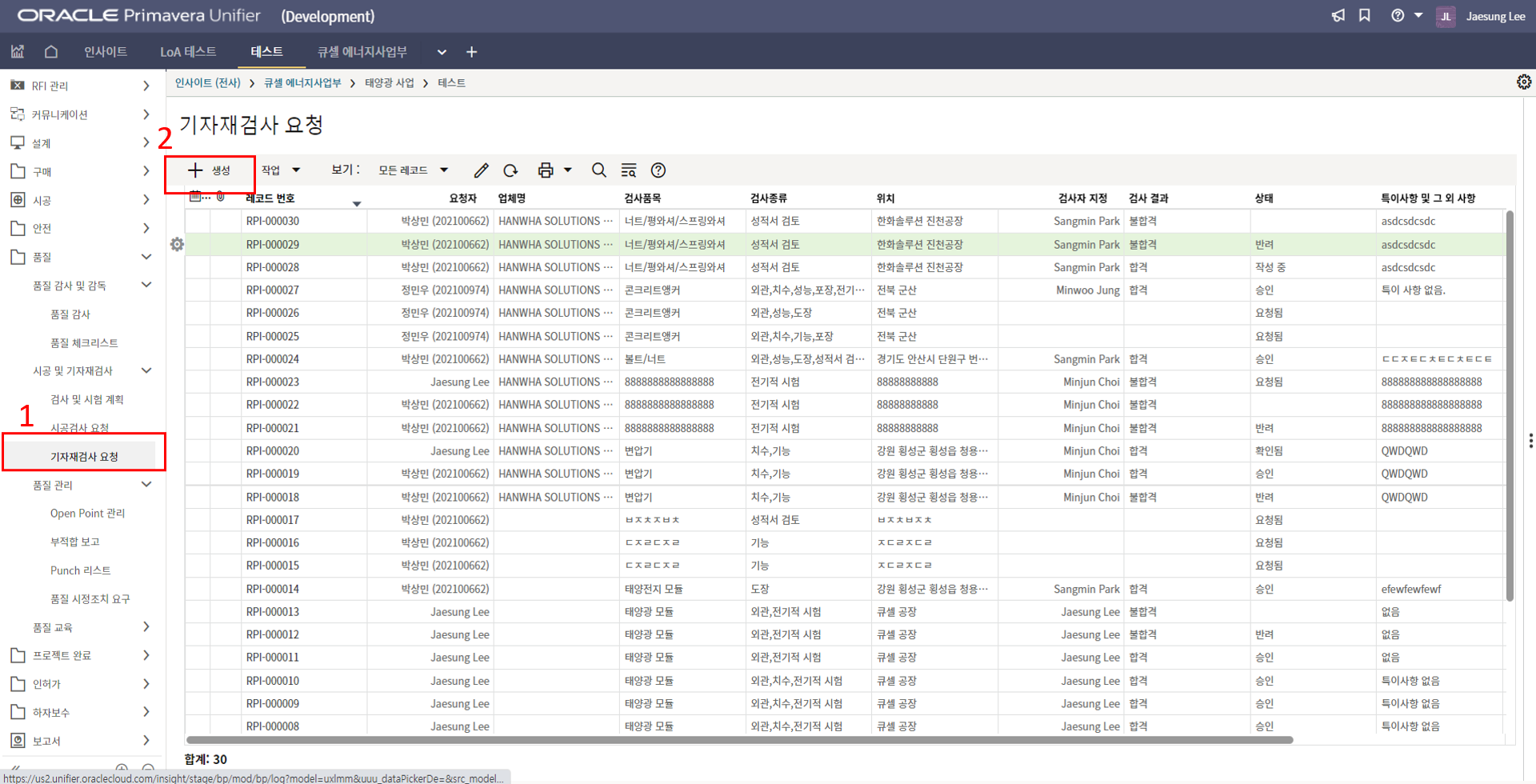Viewport: 1536px width, 784px height.
Task: Open the announcements megaphone icon
Action: 1338,16
